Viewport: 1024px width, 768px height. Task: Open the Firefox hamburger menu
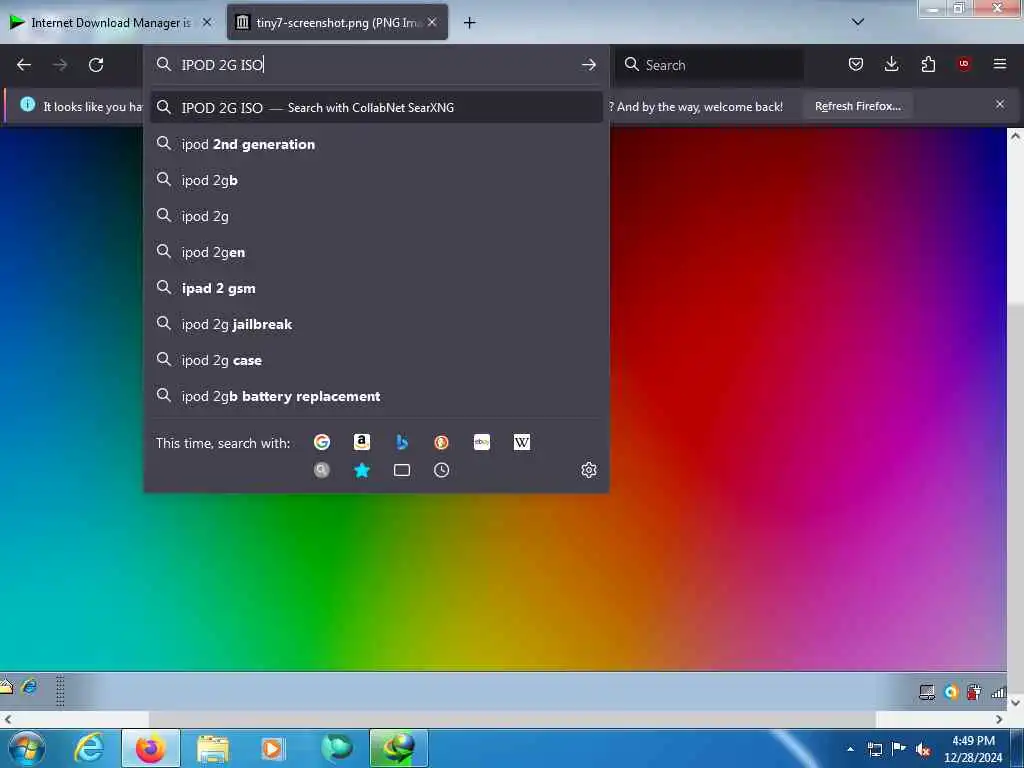(x=1000, y=64)
